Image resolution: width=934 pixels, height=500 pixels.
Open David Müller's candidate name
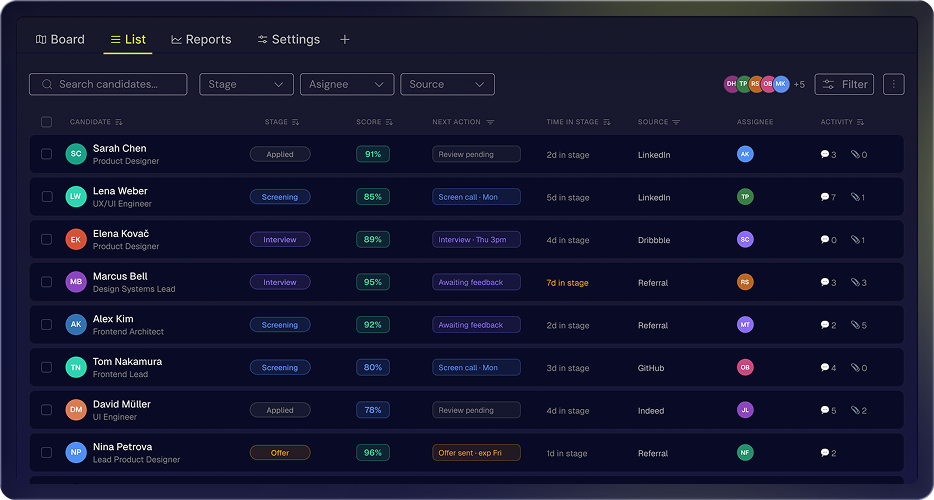coord(122,404)
